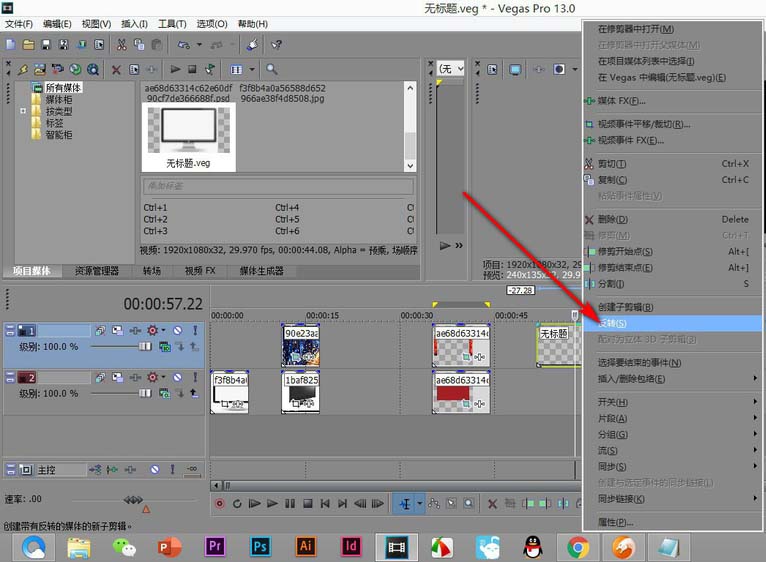Screen dimensions: 766x562
Task: Solo track 2
Action: click(x=195, y=377)
